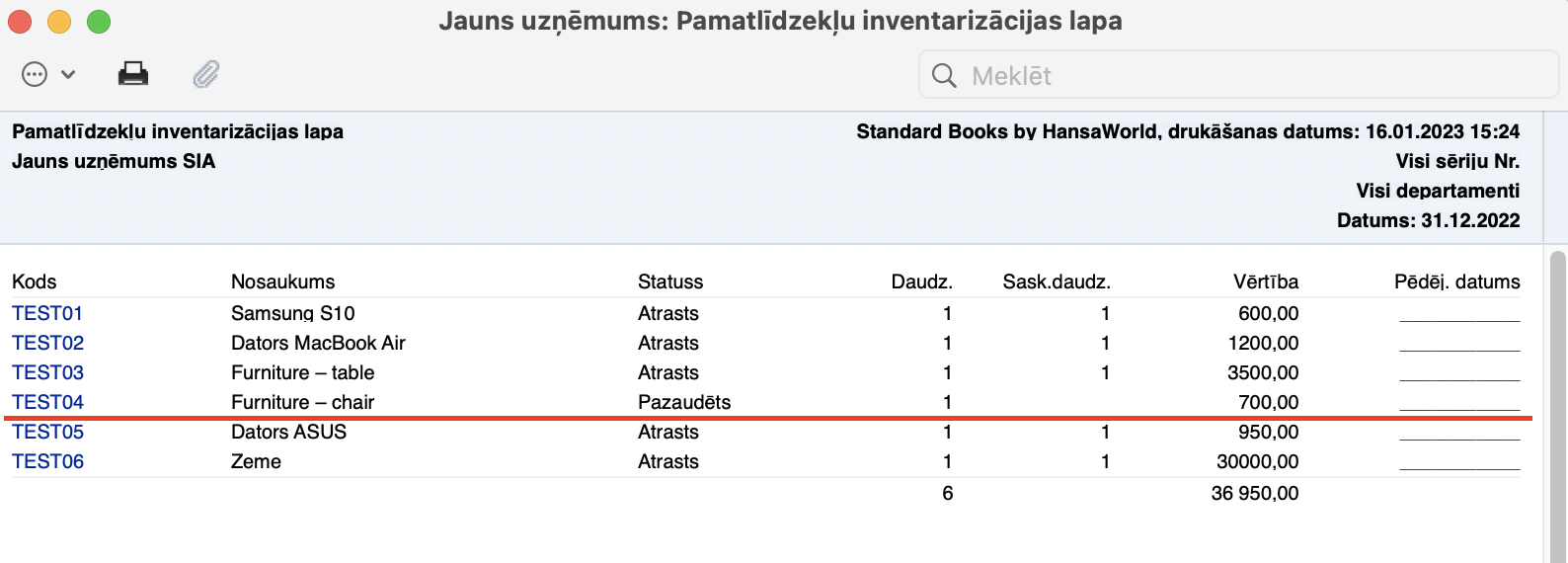The image size is (1568, 563).
Task: Open asset link TEST04
Action: (47, 402)
